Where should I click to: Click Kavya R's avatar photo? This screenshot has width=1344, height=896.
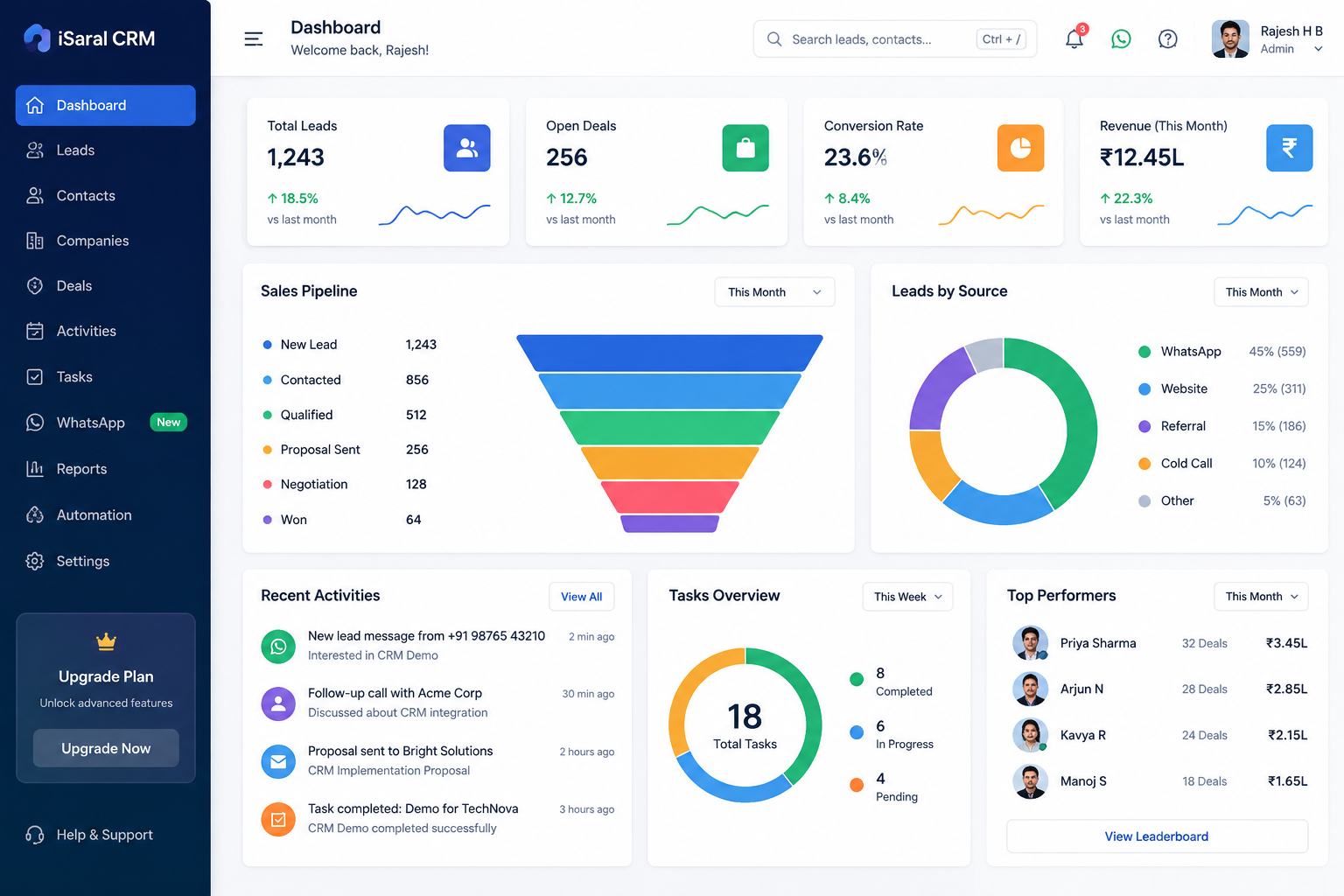point(1031,735)
